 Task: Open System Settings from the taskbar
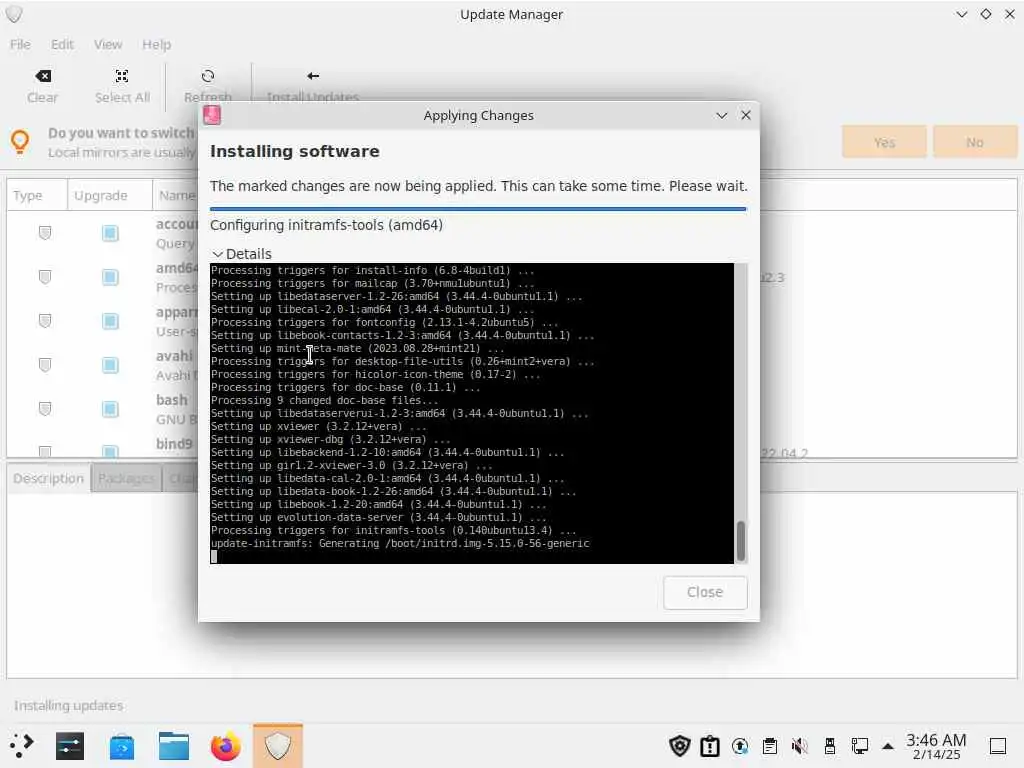pyautogui.click(x=70, y=746)
